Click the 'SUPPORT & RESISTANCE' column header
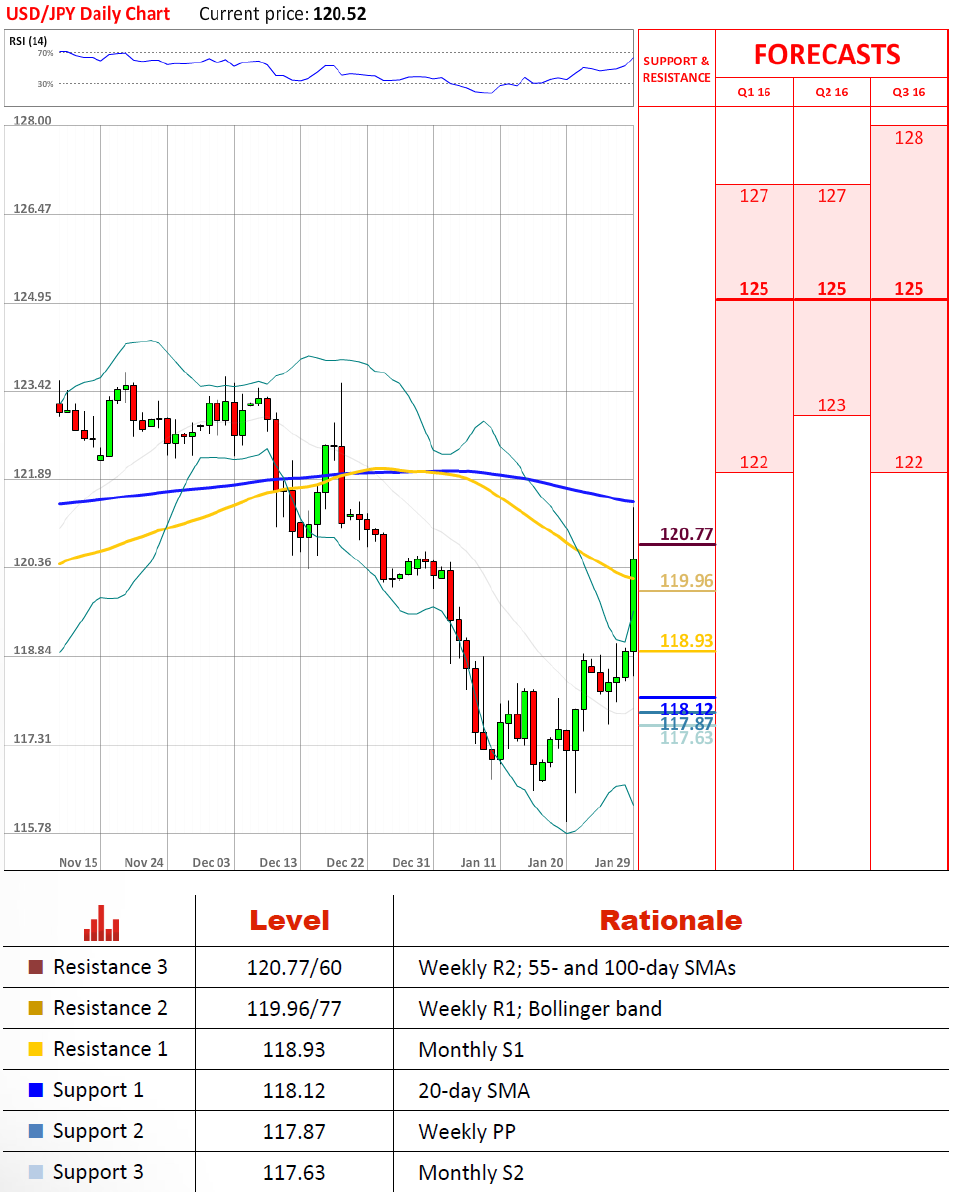 coord(676,69)
